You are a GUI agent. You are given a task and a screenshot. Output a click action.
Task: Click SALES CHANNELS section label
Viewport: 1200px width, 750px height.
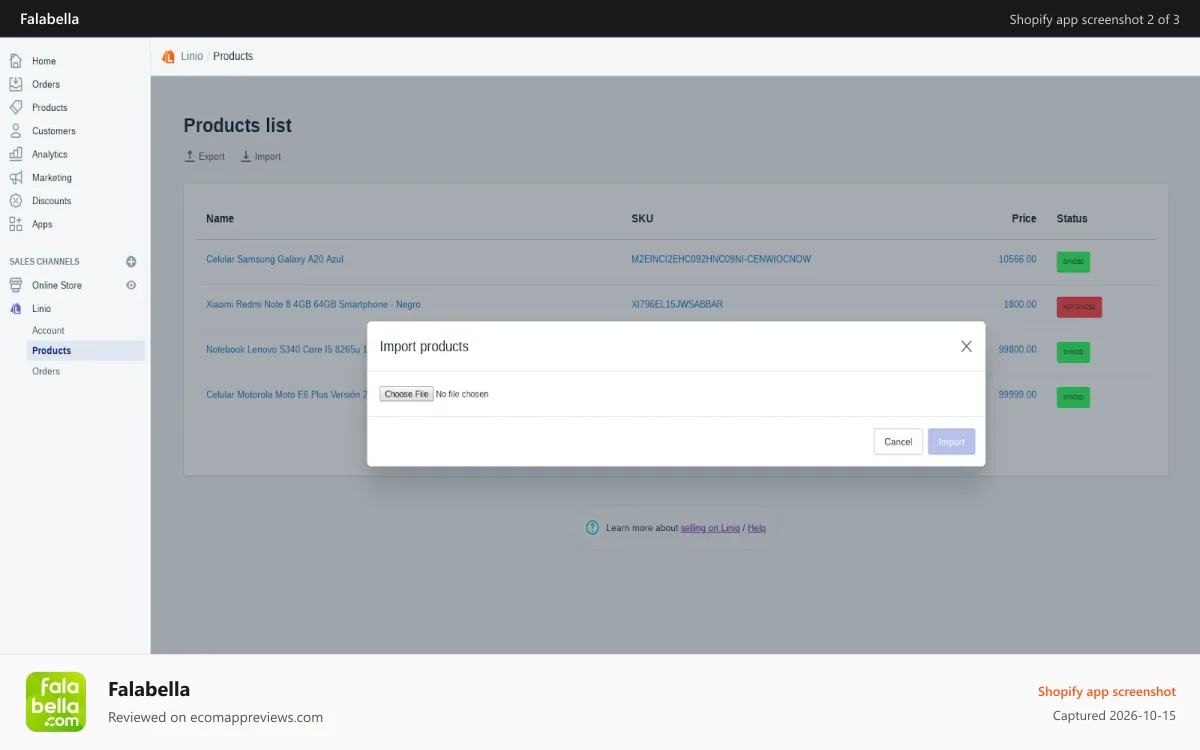[x=44, y=262]
